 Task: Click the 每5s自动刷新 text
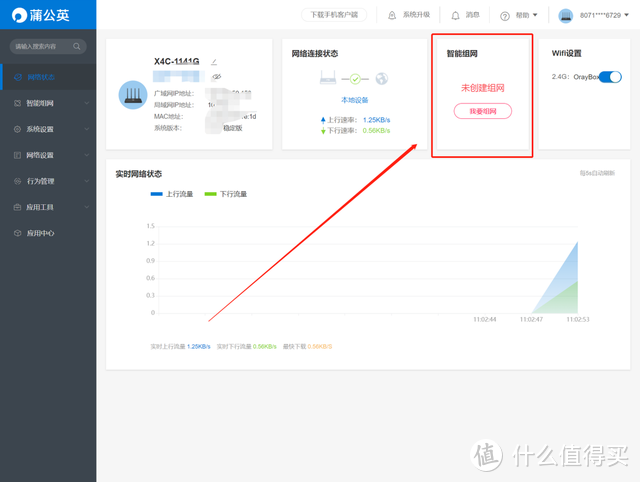tap(597, 173)
